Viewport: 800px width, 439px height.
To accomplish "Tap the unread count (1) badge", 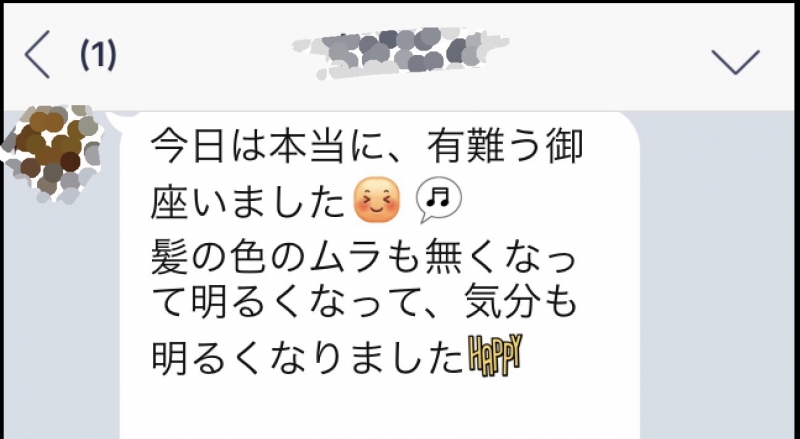I will coord(98,54).
